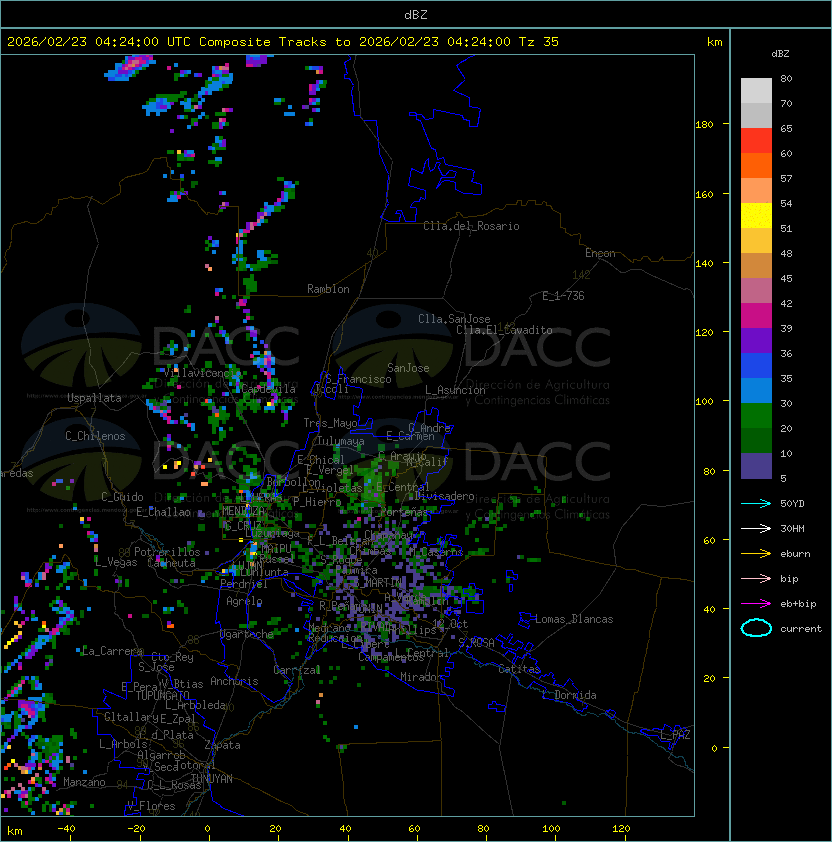This screenshot has width=832, height=842.
Task: Click the 'Encon' map label
Action: 600,253
